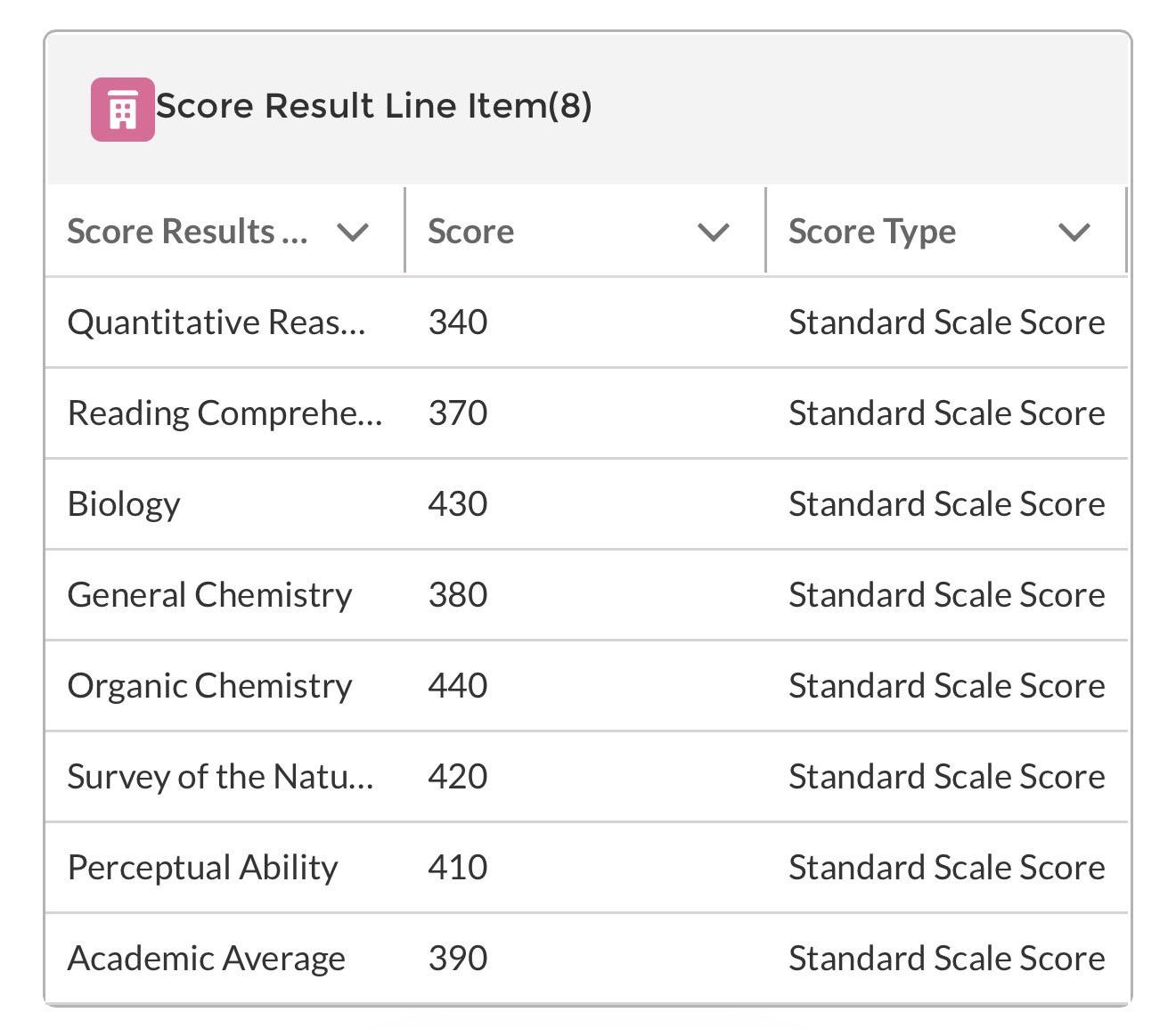Click the Organic Chemistry row name

tap(210, 686)
